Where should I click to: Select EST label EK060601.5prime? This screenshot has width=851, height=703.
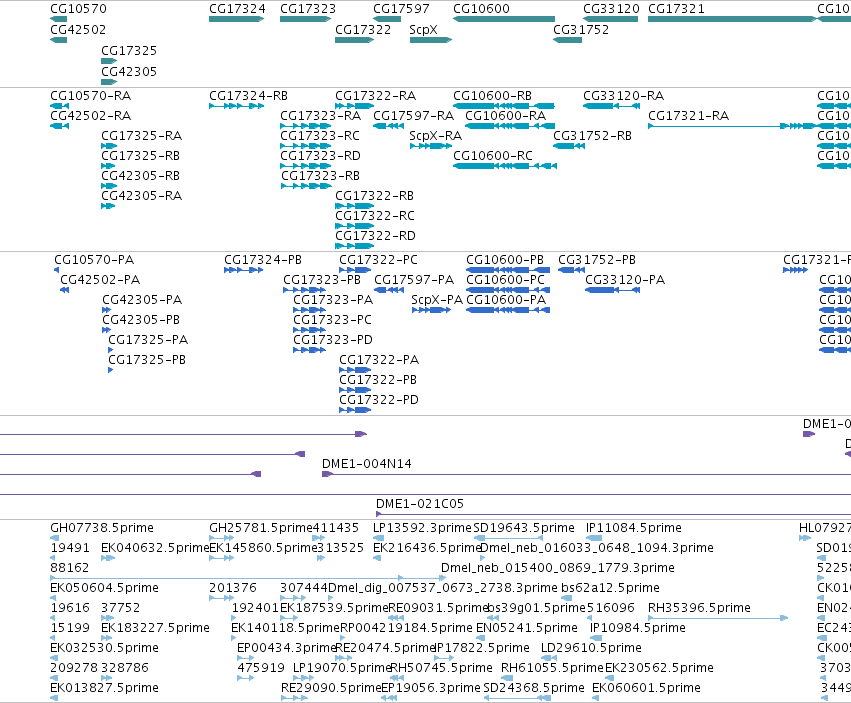(x=646, y=688)
